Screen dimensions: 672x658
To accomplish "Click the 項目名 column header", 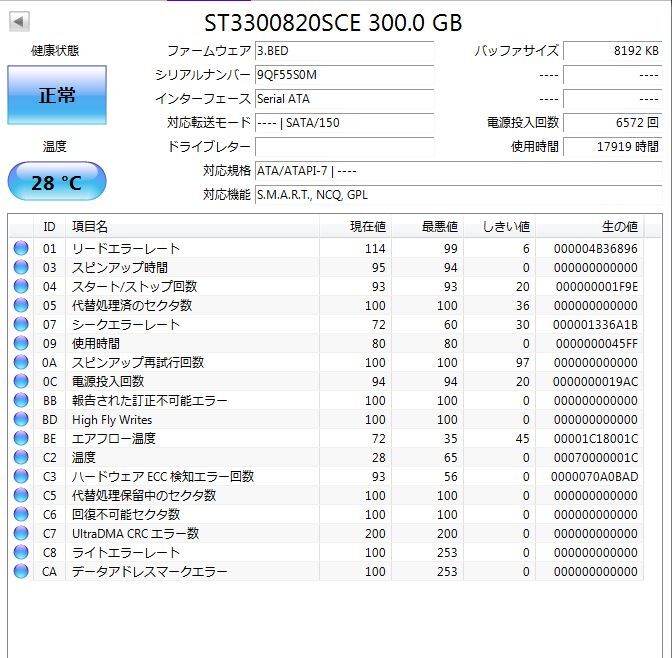I will tap(192, 226).
